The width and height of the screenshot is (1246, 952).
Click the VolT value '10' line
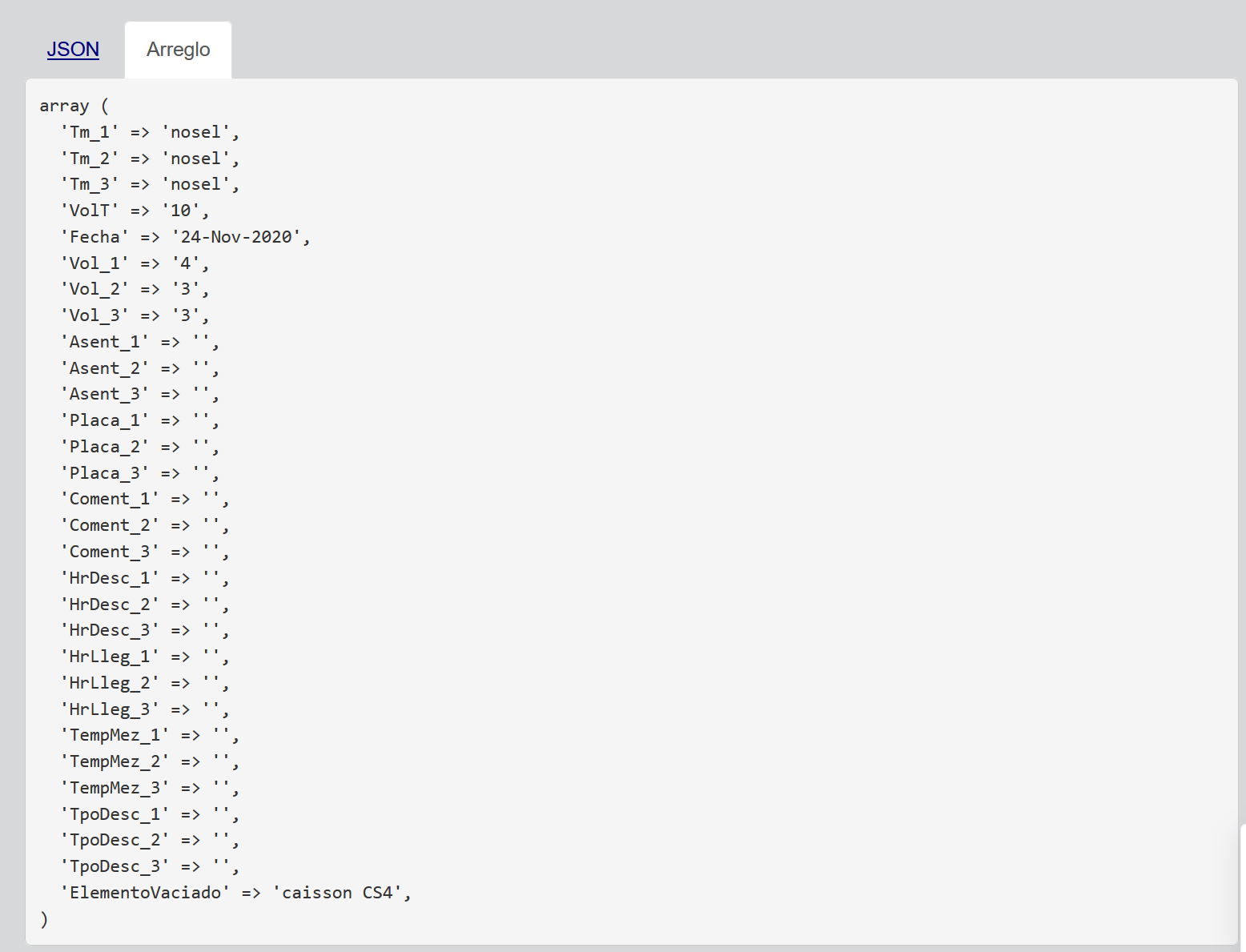click(x=135, y=211)
